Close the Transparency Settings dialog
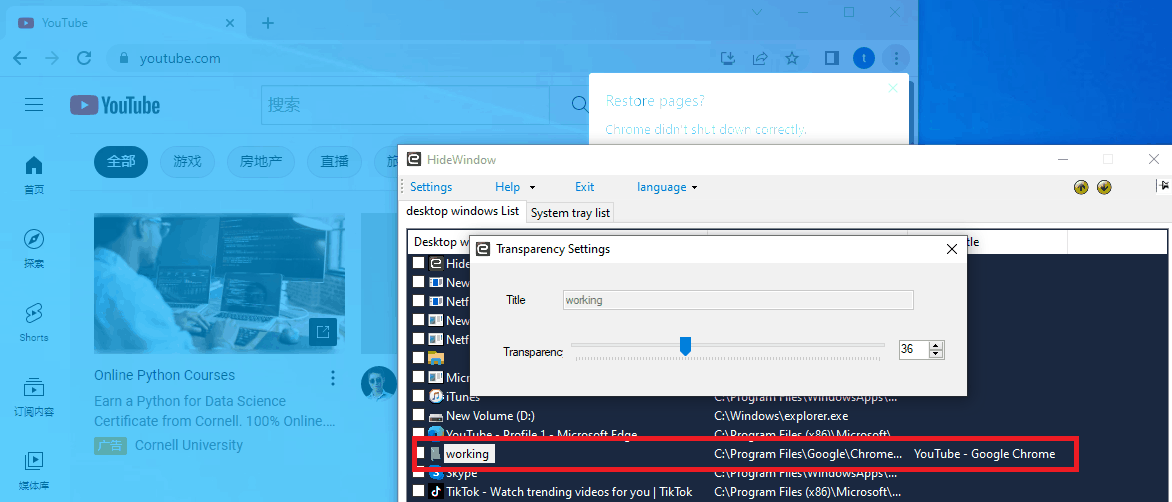This screenshot has height=502, width=1172. click(x=952, y=250)
